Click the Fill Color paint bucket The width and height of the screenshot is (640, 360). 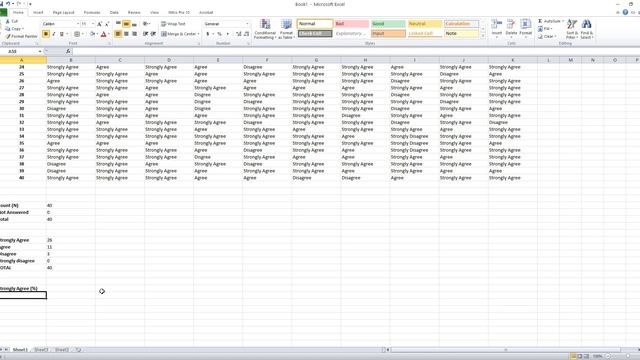click(92, 34)
